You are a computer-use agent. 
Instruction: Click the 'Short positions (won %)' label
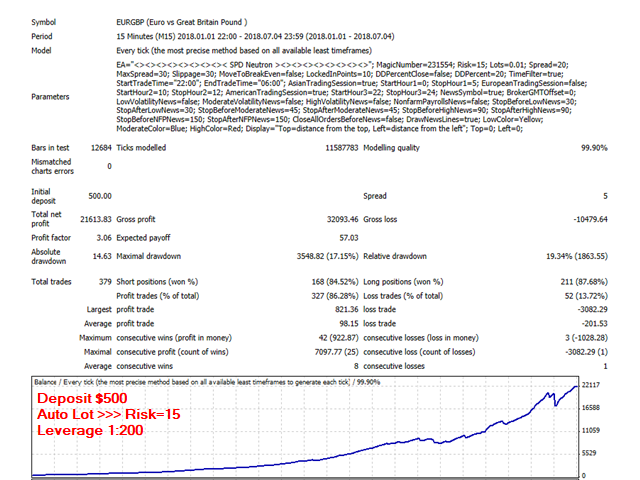[157, 282]
